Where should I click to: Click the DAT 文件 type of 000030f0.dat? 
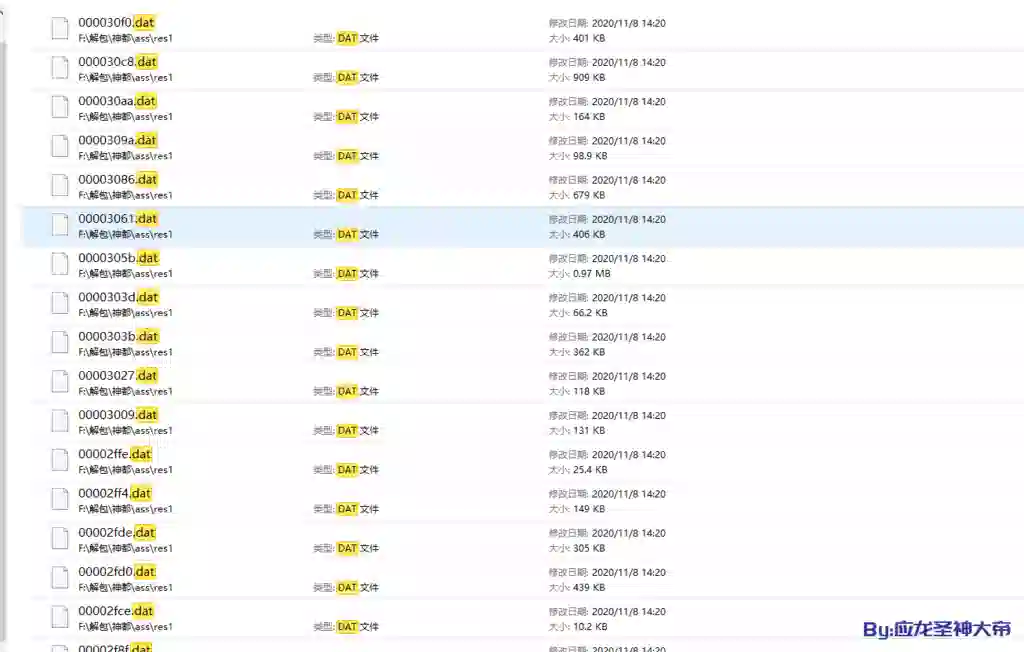coord(358,38)
